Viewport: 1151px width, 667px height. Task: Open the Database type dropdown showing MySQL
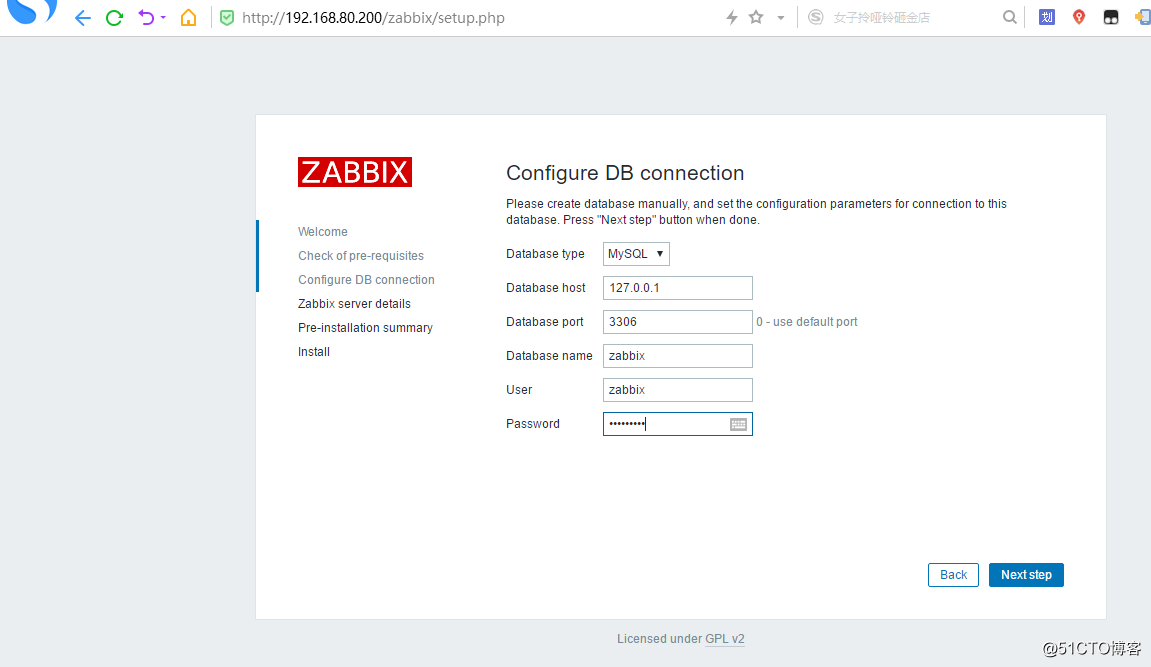click(636, 253)
